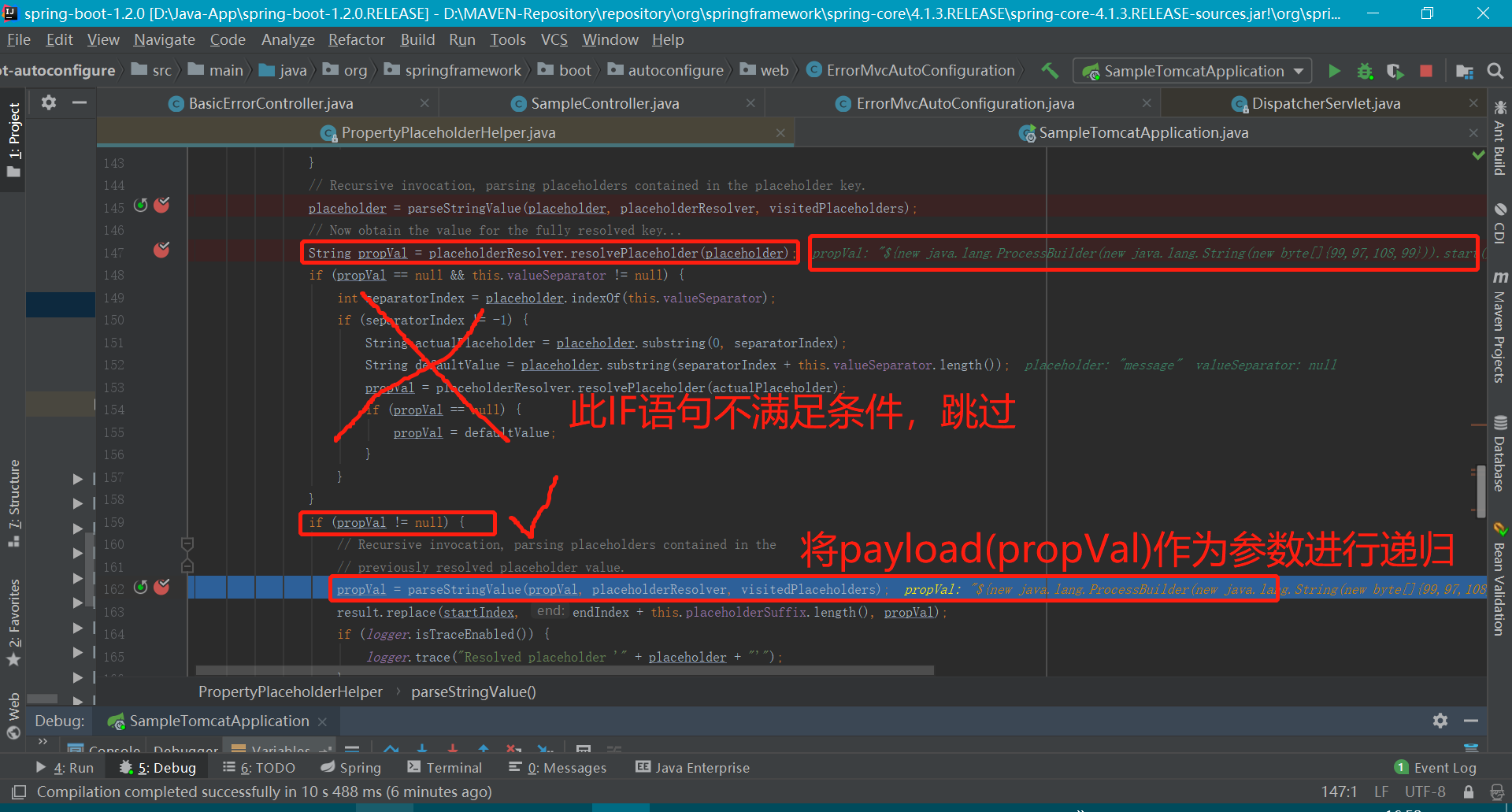Screen dimensions: 1512x812
Task: Click the editor horizontal scrollbar
Action: coord(565,671)
